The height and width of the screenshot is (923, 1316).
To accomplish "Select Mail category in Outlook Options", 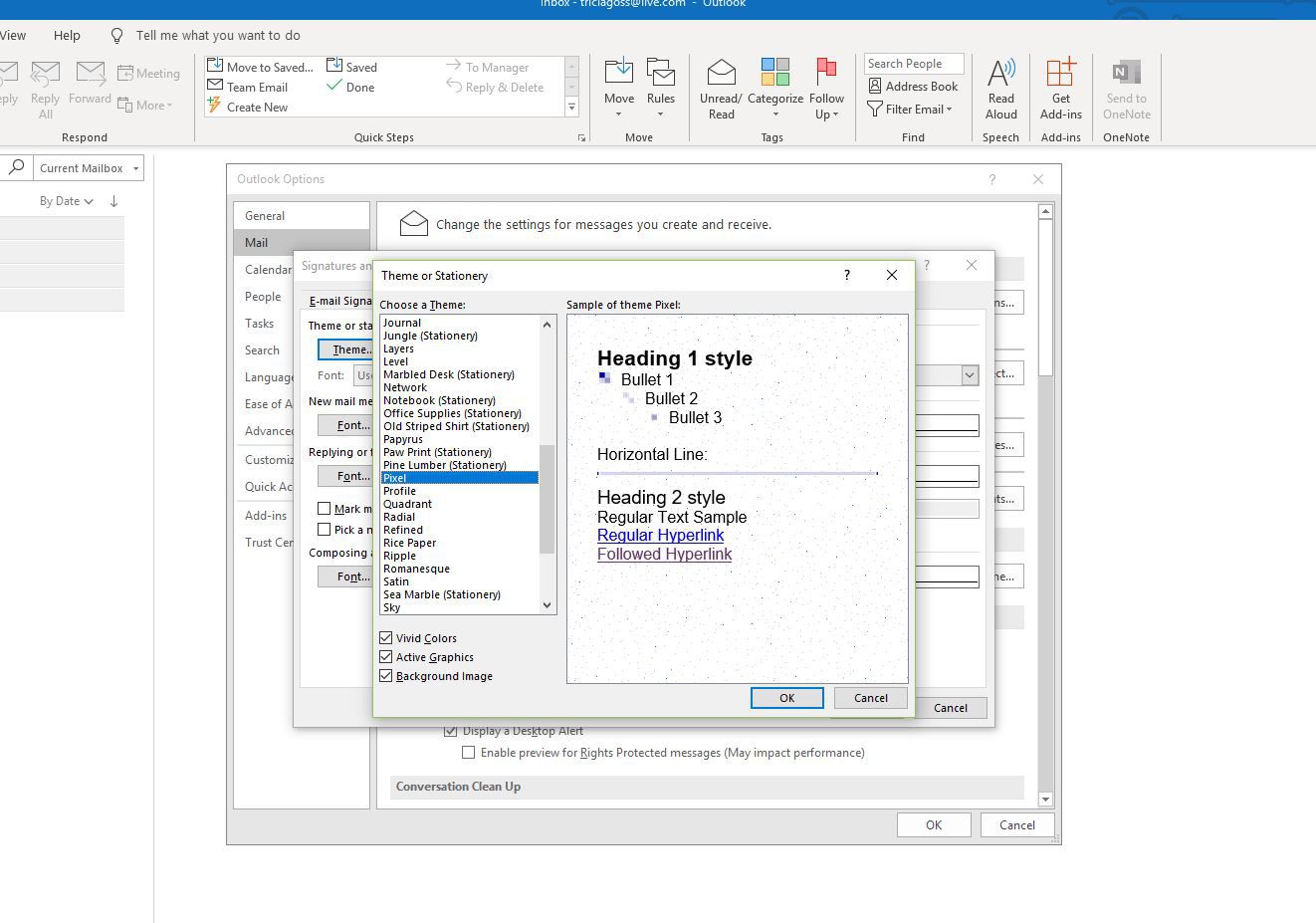I will point(302,242).
